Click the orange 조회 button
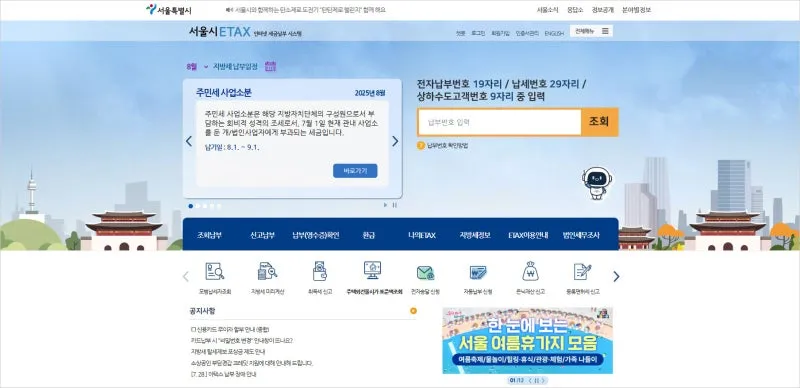 click(x=599, y=123)
